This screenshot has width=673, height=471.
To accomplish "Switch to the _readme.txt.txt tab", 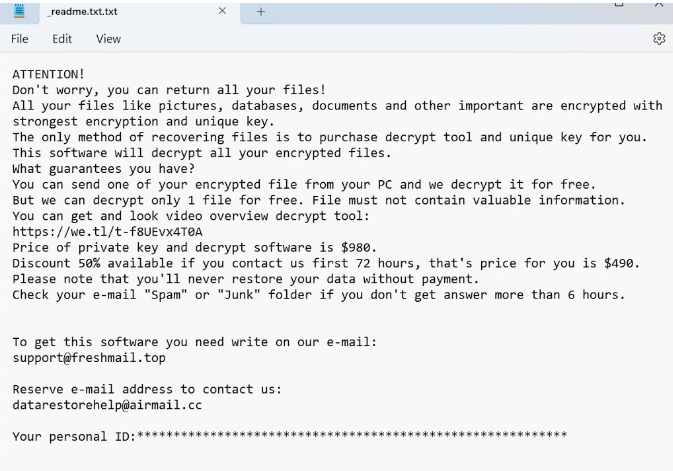I will coord(90,11).
